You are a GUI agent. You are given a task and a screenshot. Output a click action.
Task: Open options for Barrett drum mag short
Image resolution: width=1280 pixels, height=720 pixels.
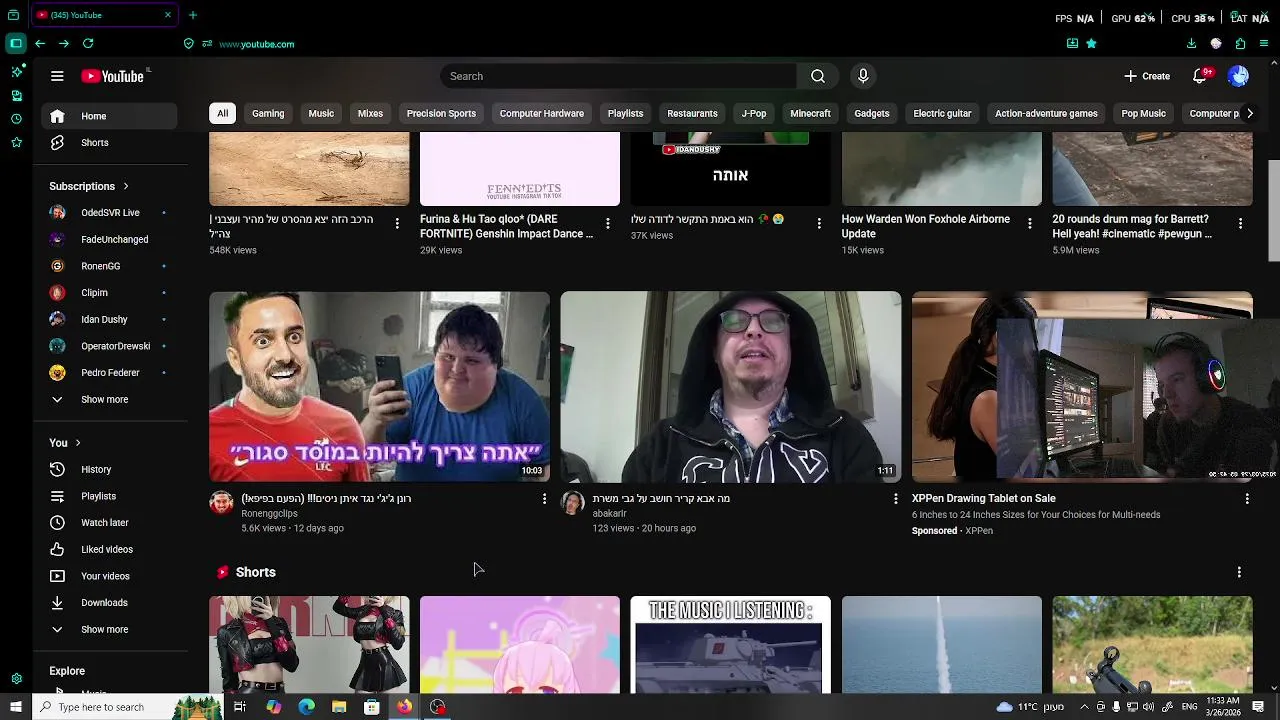click(x=1240, y=223)
